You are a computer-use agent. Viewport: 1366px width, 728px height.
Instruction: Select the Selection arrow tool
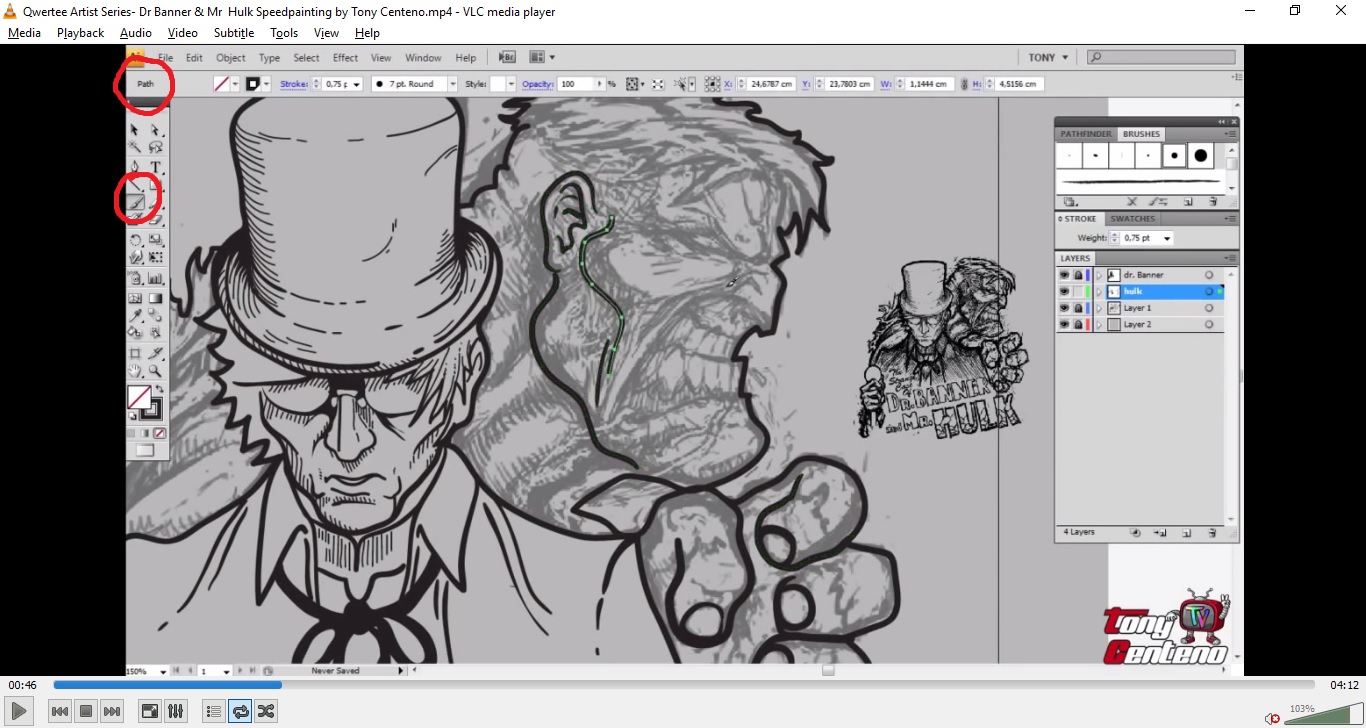click(x=135, y=130)
